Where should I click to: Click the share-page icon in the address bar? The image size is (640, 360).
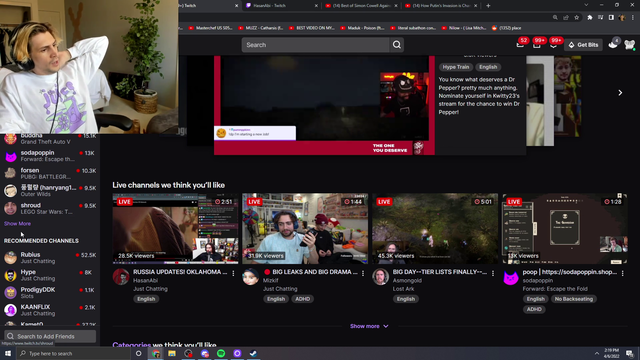(566, 18)
